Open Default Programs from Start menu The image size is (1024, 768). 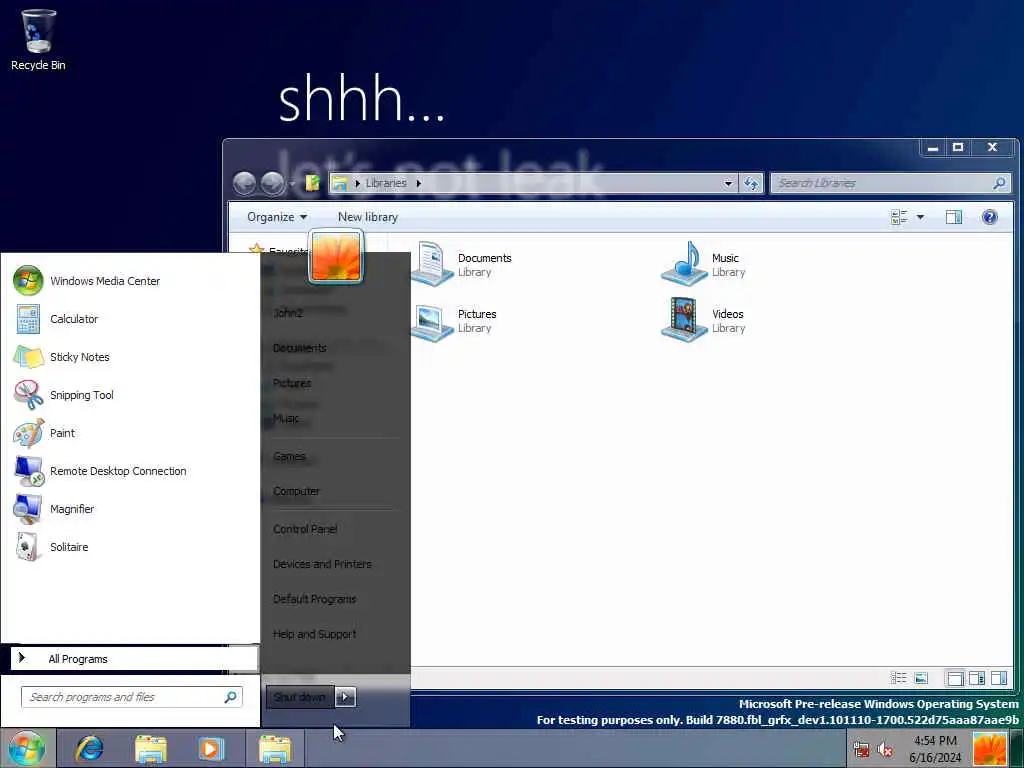pos(314,599)
